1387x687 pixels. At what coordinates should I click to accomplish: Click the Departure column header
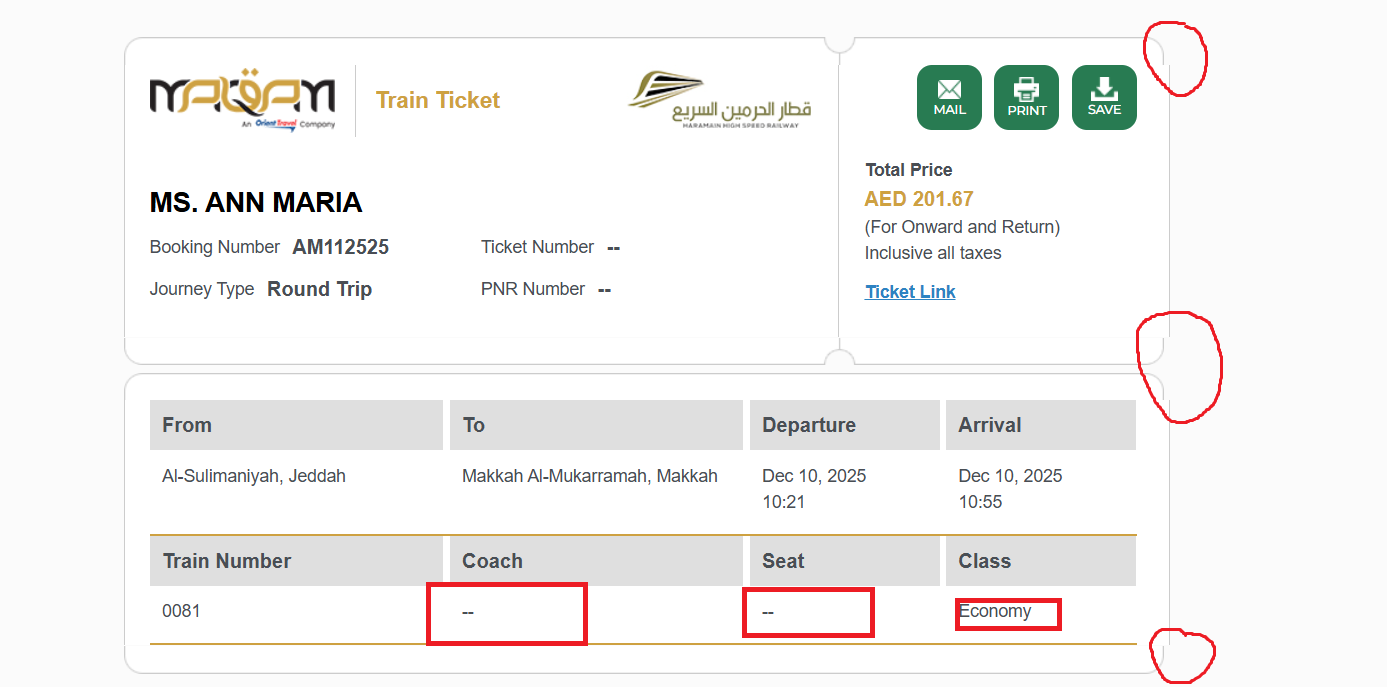click(808, 425)
